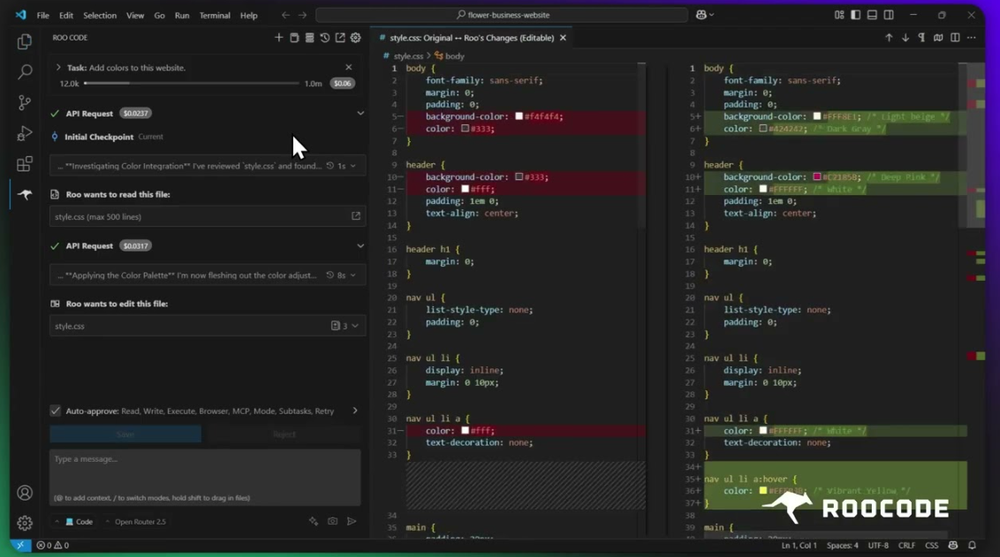This screenshot has height=557, width=1000.
Task: Expand Applying the Color Palette reasoning block
Action: pyautogui.click(x=207, y=275)
